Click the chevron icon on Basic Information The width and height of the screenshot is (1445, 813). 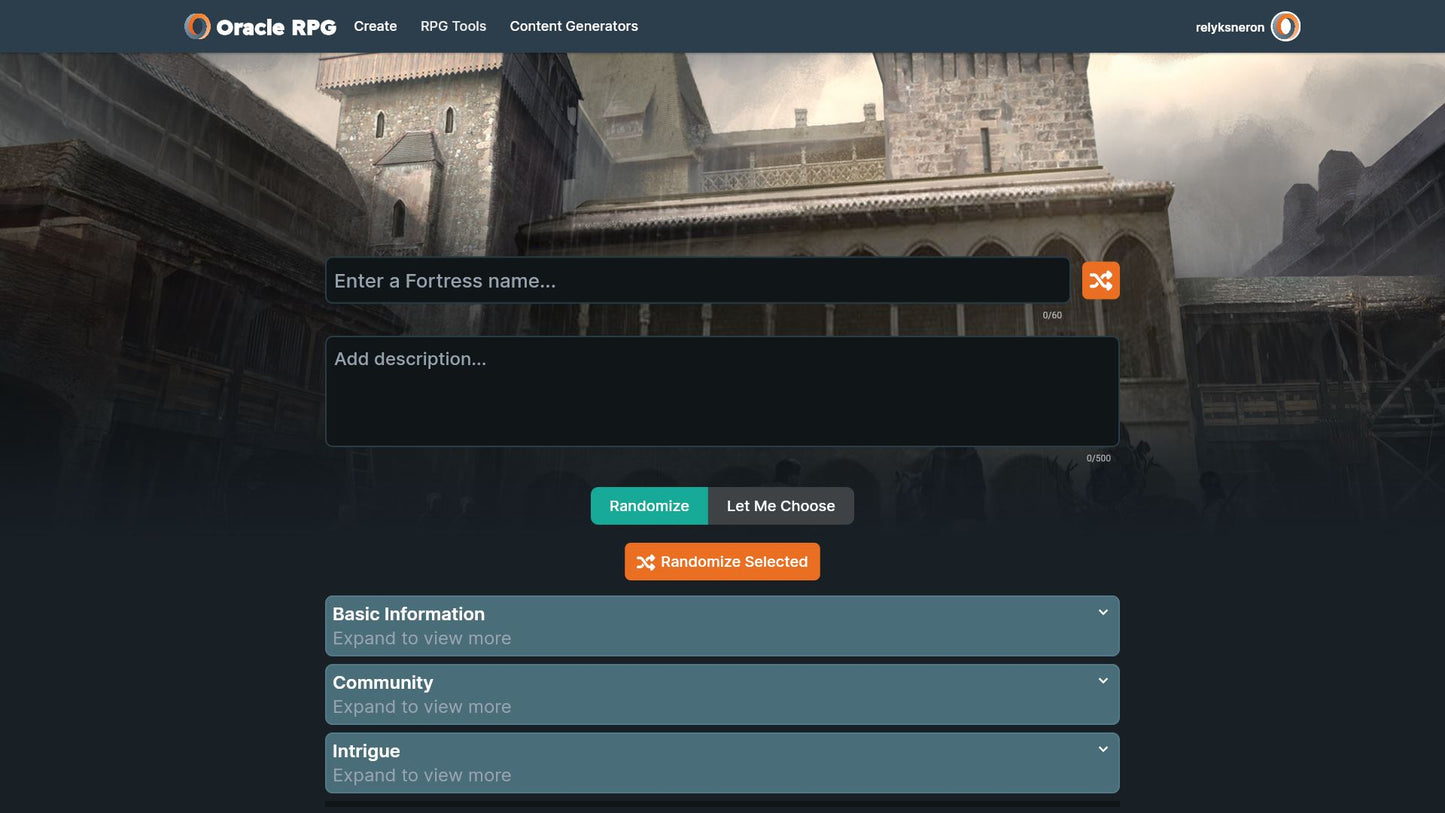[x=1103, y=613]
